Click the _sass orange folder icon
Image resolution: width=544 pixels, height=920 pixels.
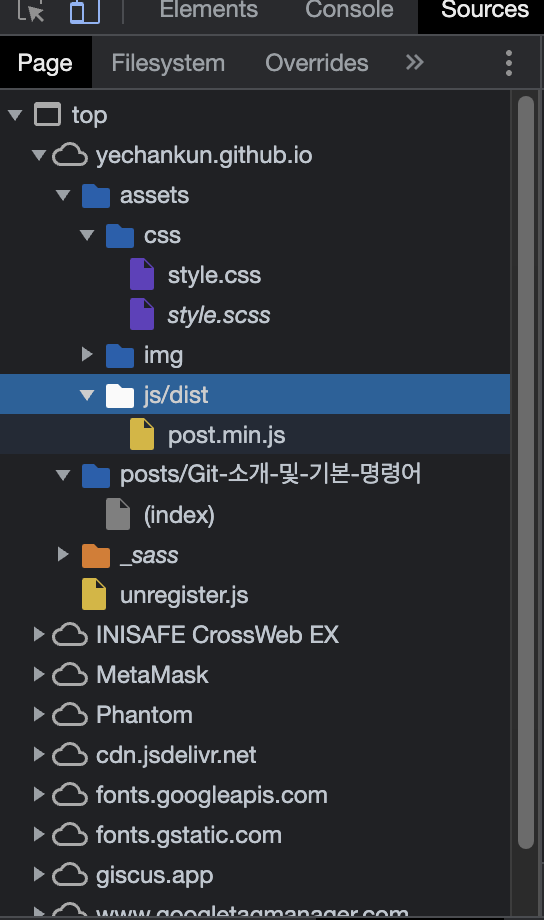click(96, 556)
